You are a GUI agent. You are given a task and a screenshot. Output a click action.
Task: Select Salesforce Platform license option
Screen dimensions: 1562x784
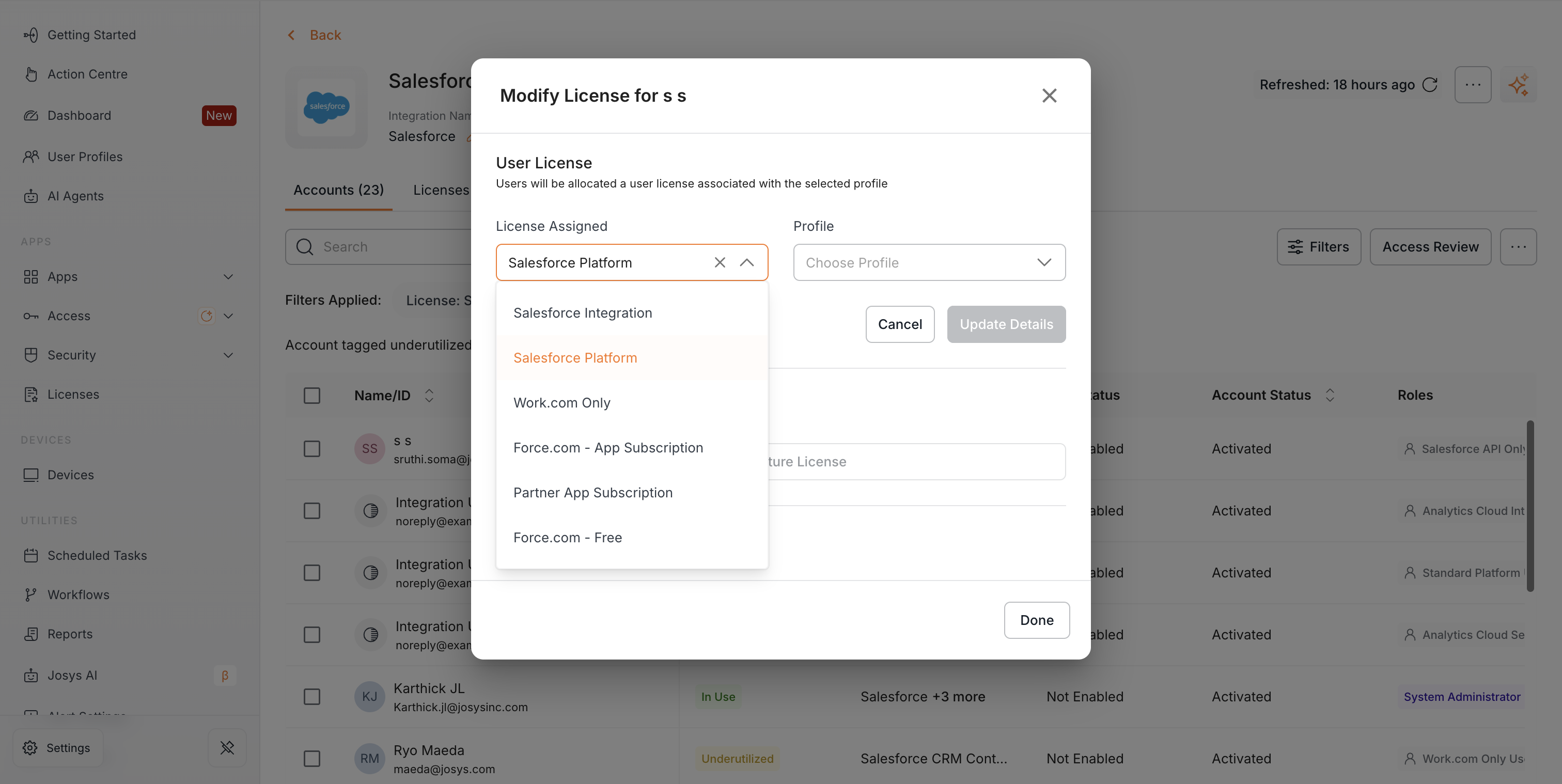(x=632, y=358)
